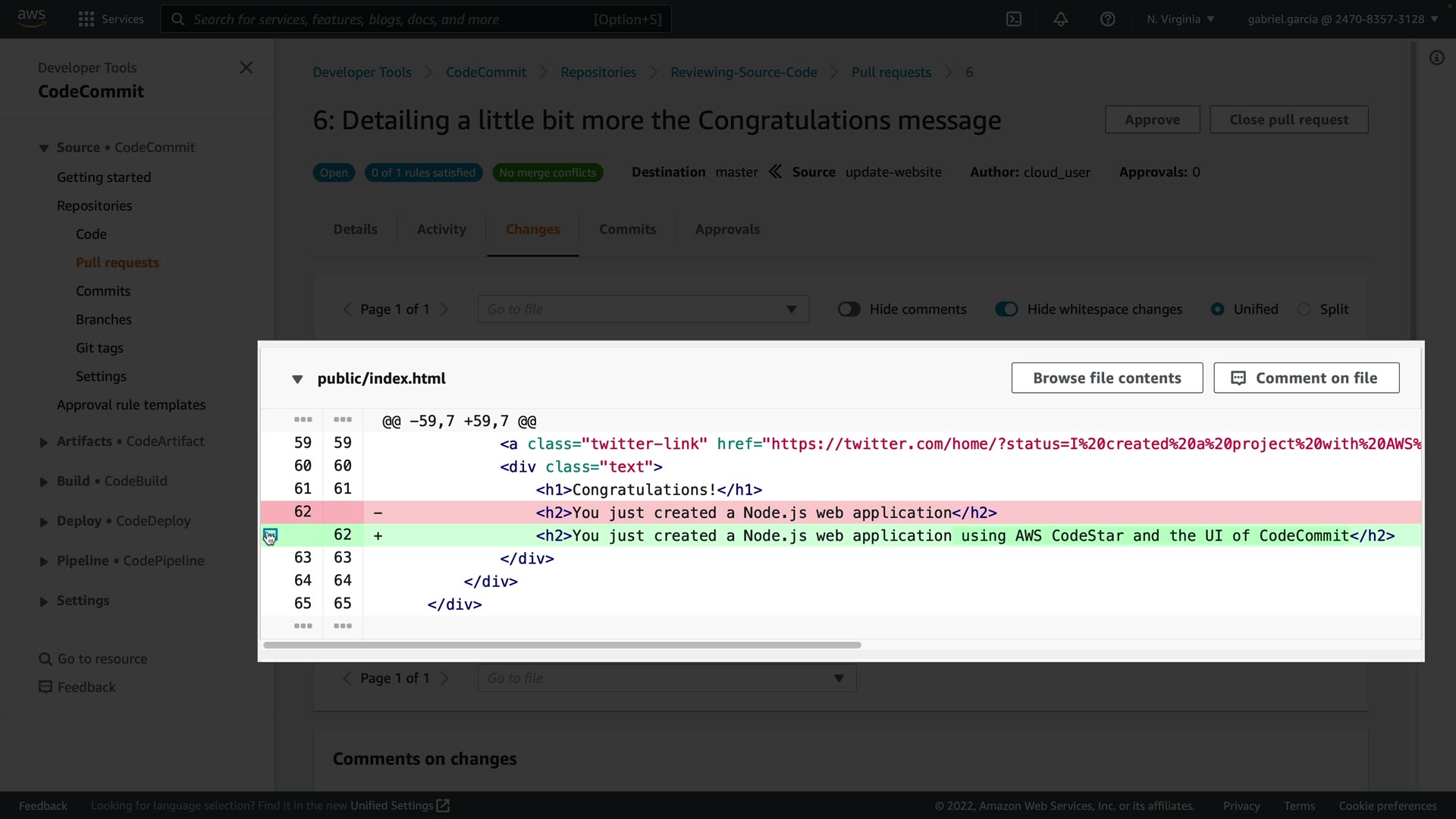The width and height of the screenshot is (1456, 819).
Task: Open the Services grid menu icon
Action: point(86,19)
